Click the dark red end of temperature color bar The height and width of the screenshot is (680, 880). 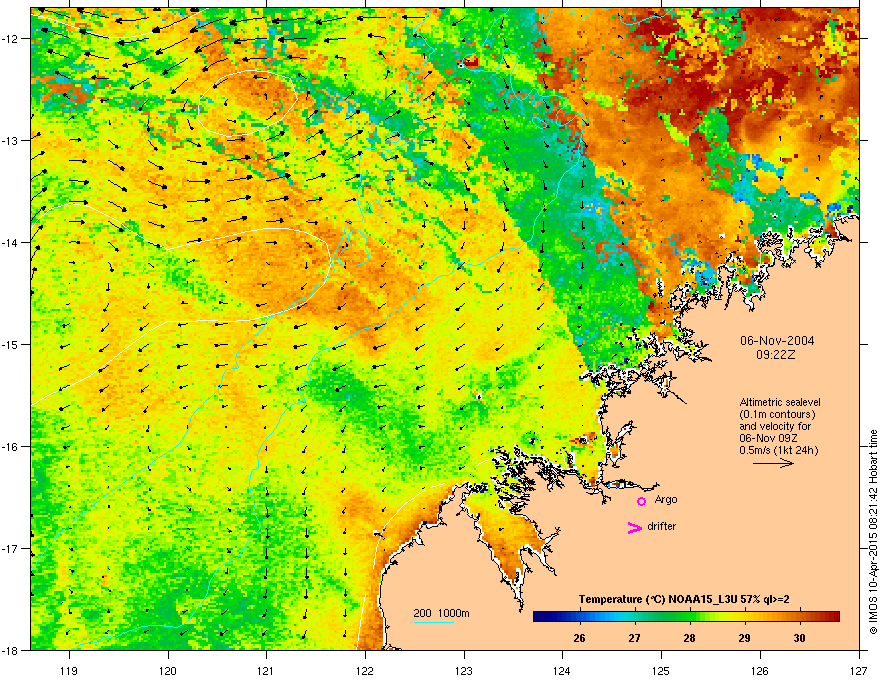pyautogui.click(x=833, y=616)
